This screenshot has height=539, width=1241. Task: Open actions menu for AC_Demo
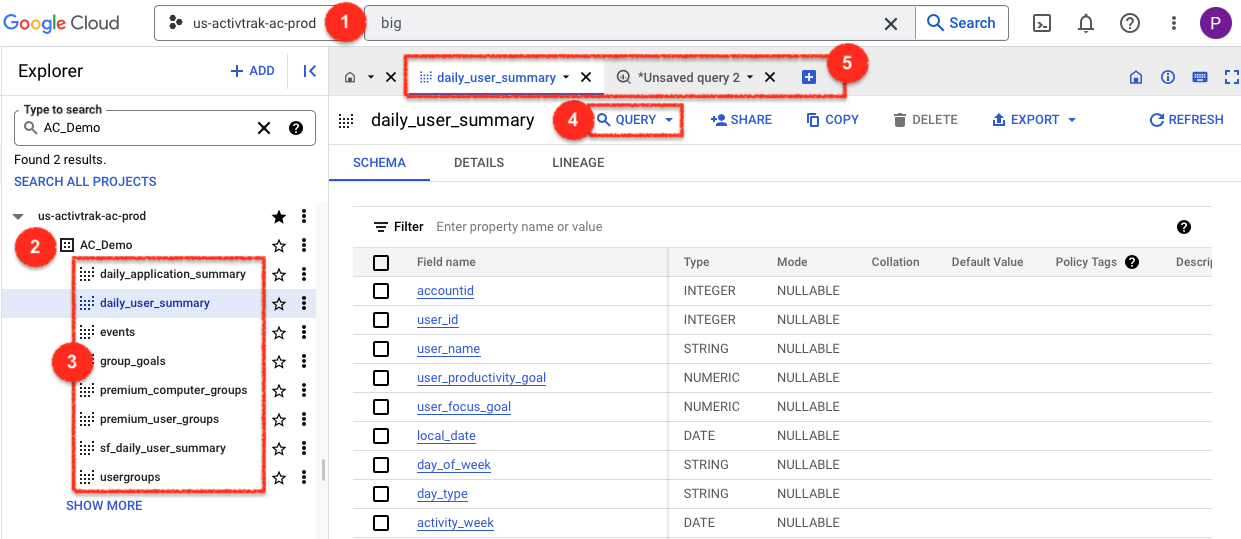click(x=304, y=245)
